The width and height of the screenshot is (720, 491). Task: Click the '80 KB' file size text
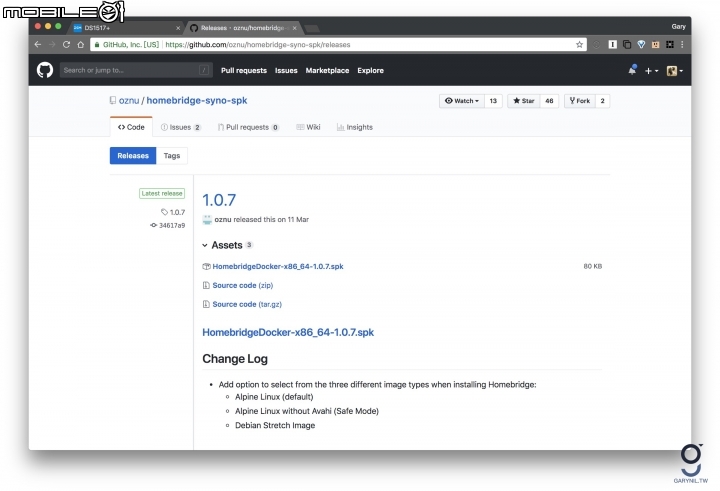(x=593, y=266)
